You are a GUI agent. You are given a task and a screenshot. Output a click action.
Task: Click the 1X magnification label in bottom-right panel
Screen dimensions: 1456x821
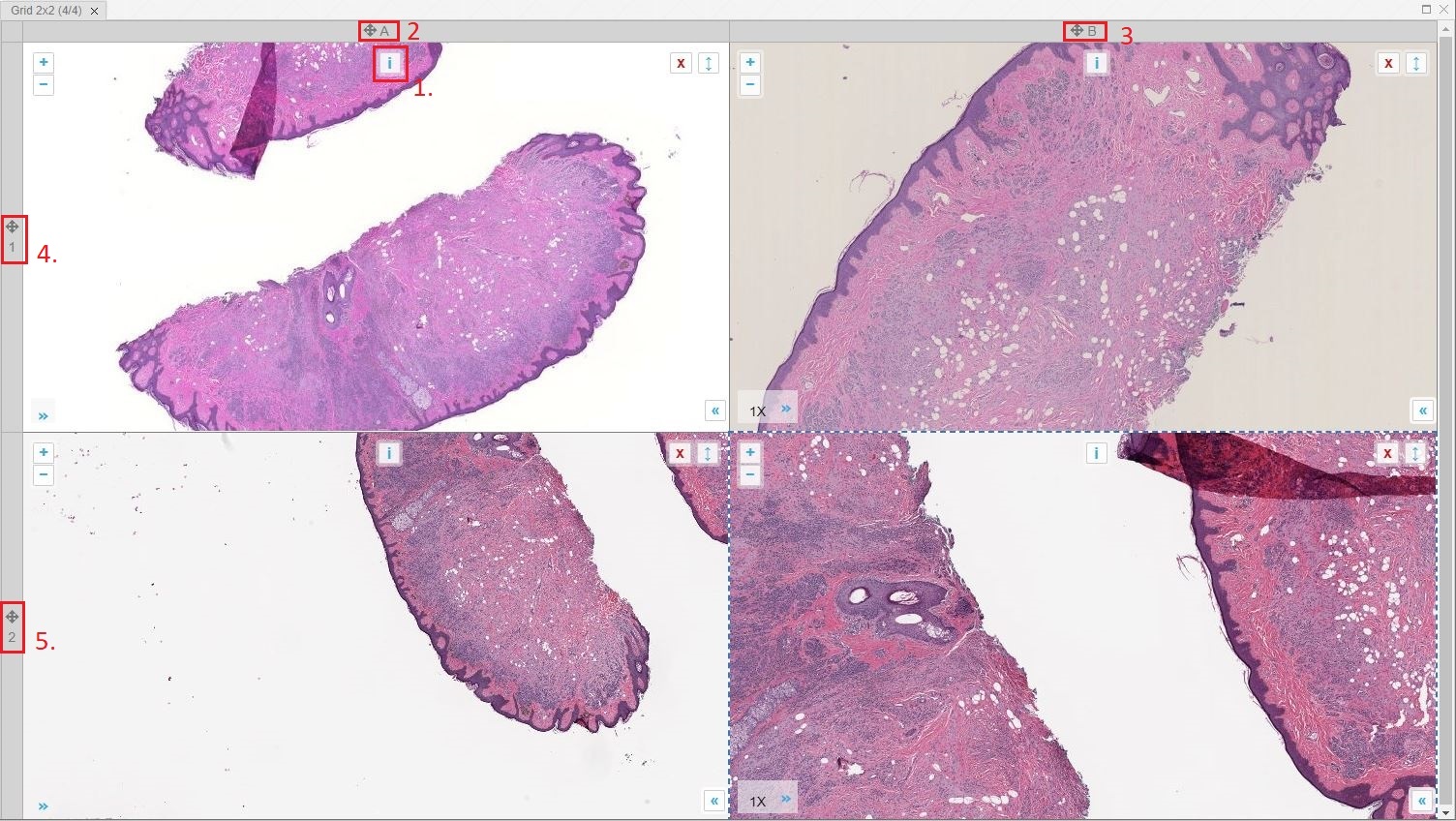(x=758, y=801)
